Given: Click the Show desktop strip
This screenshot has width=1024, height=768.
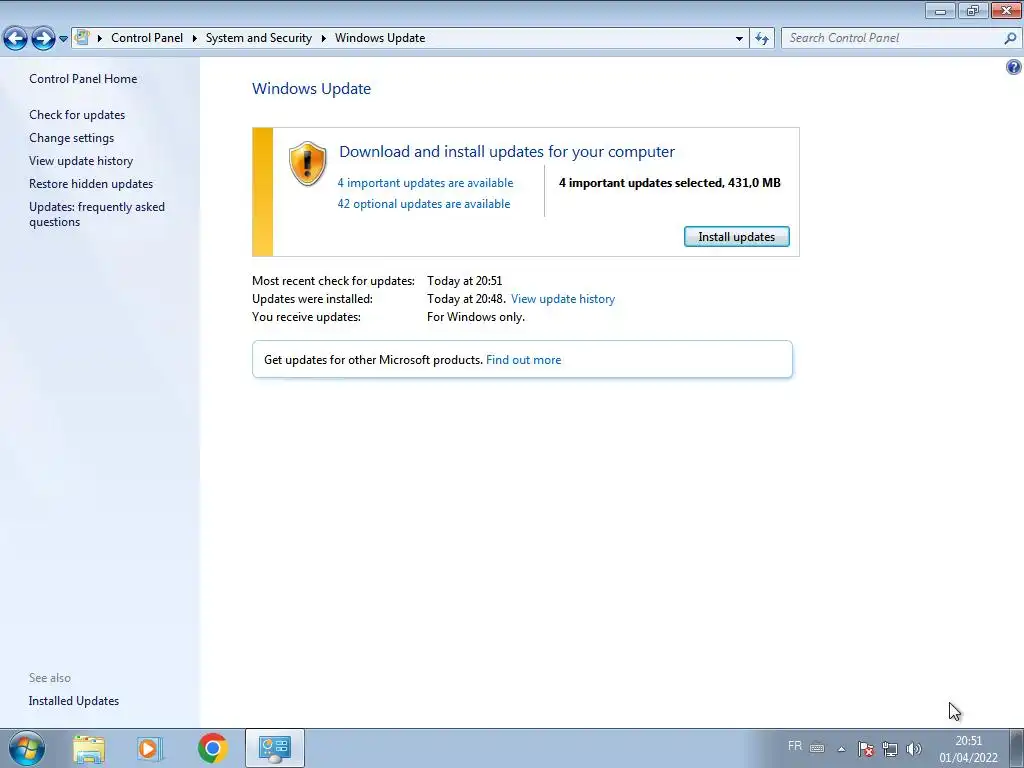Looking at the screenshot, I should pyautogui.click(x=1016, y=748).
